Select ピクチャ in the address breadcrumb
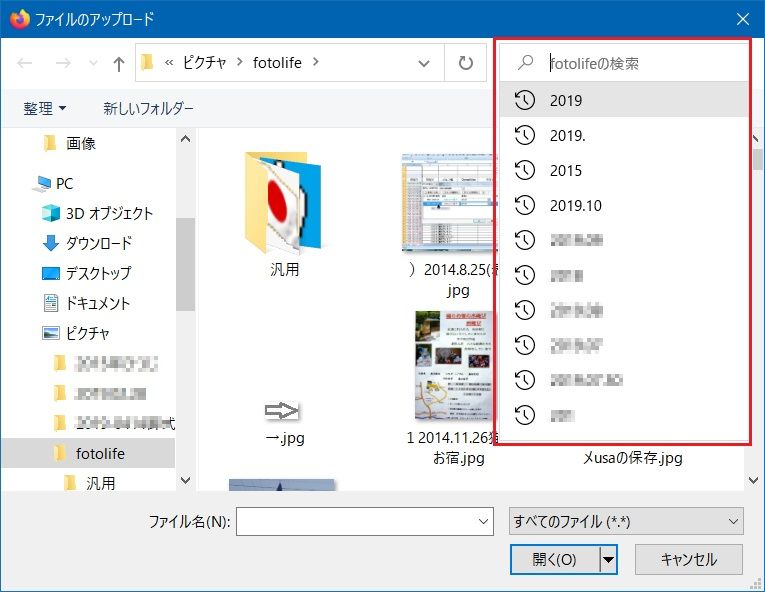The height and width of the screenshot is (592, 765). (204, 62)
